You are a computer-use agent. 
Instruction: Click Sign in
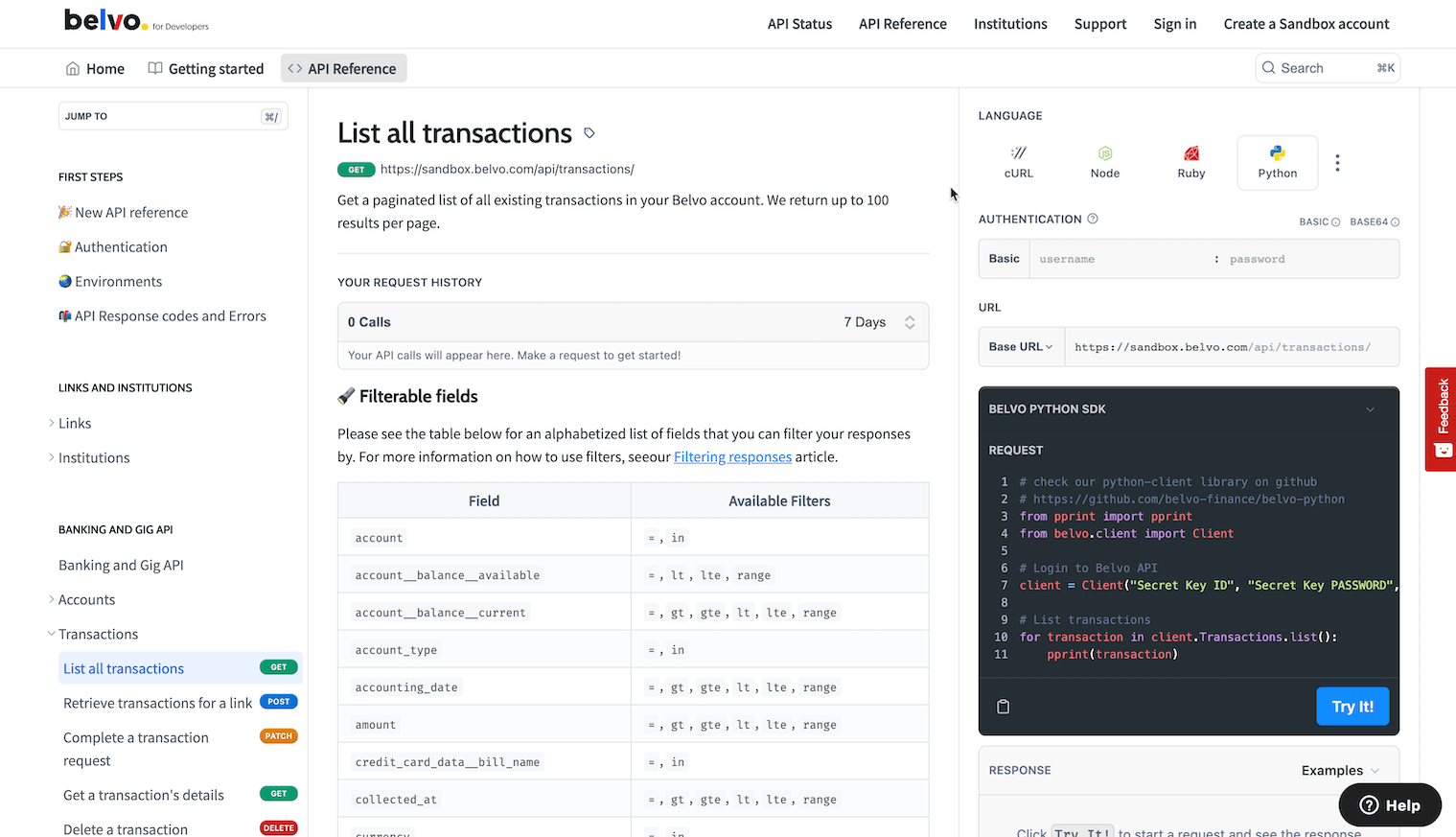(1174, 24)
